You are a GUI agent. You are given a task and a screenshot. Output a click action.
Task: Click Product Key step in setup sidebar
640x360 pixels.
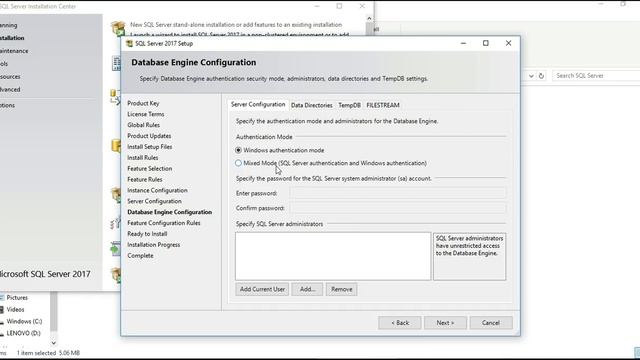143,103
